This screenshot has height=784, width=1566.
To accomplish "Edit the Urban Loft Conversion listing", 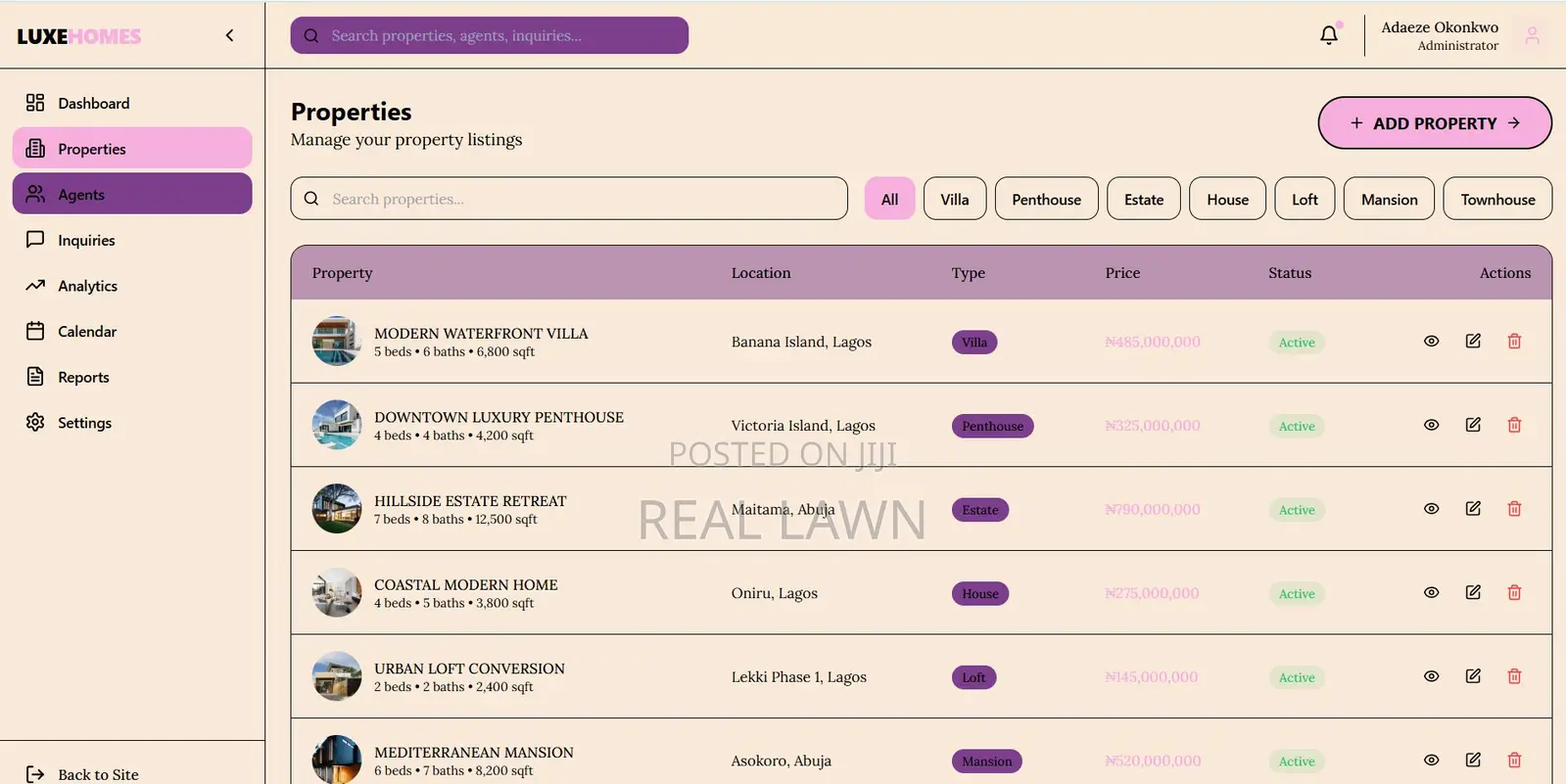I will pyautogui.click(x=1473, y=675).
